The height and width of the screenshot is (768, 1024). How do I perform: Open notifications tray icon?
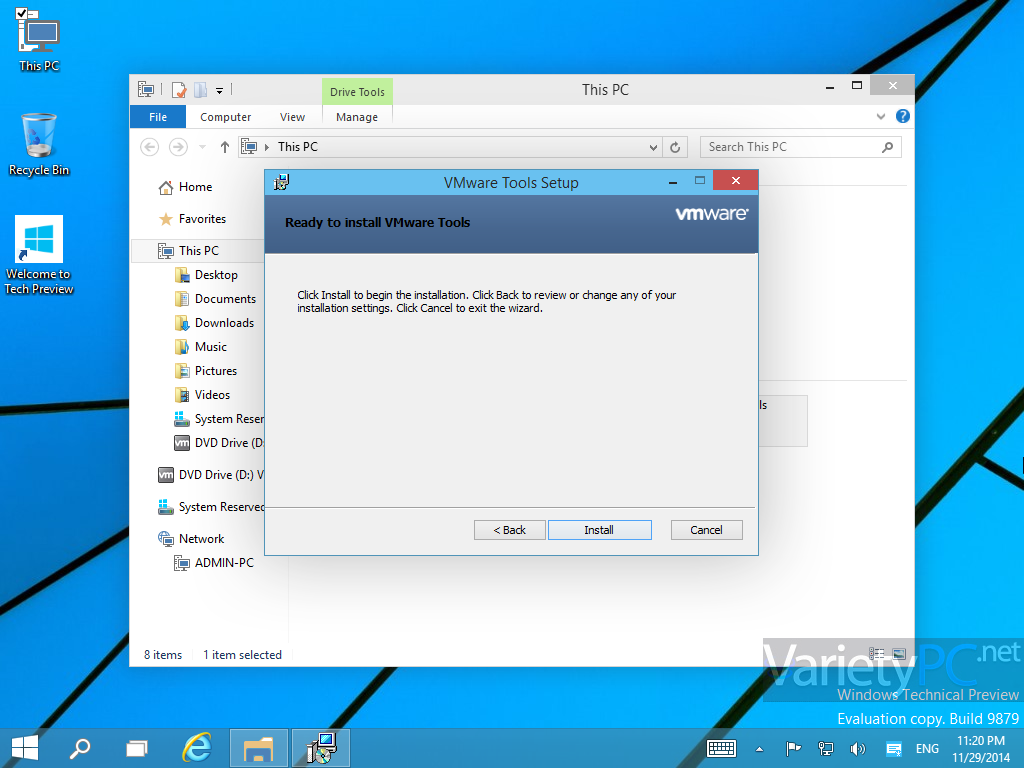[x=893, y=748]
